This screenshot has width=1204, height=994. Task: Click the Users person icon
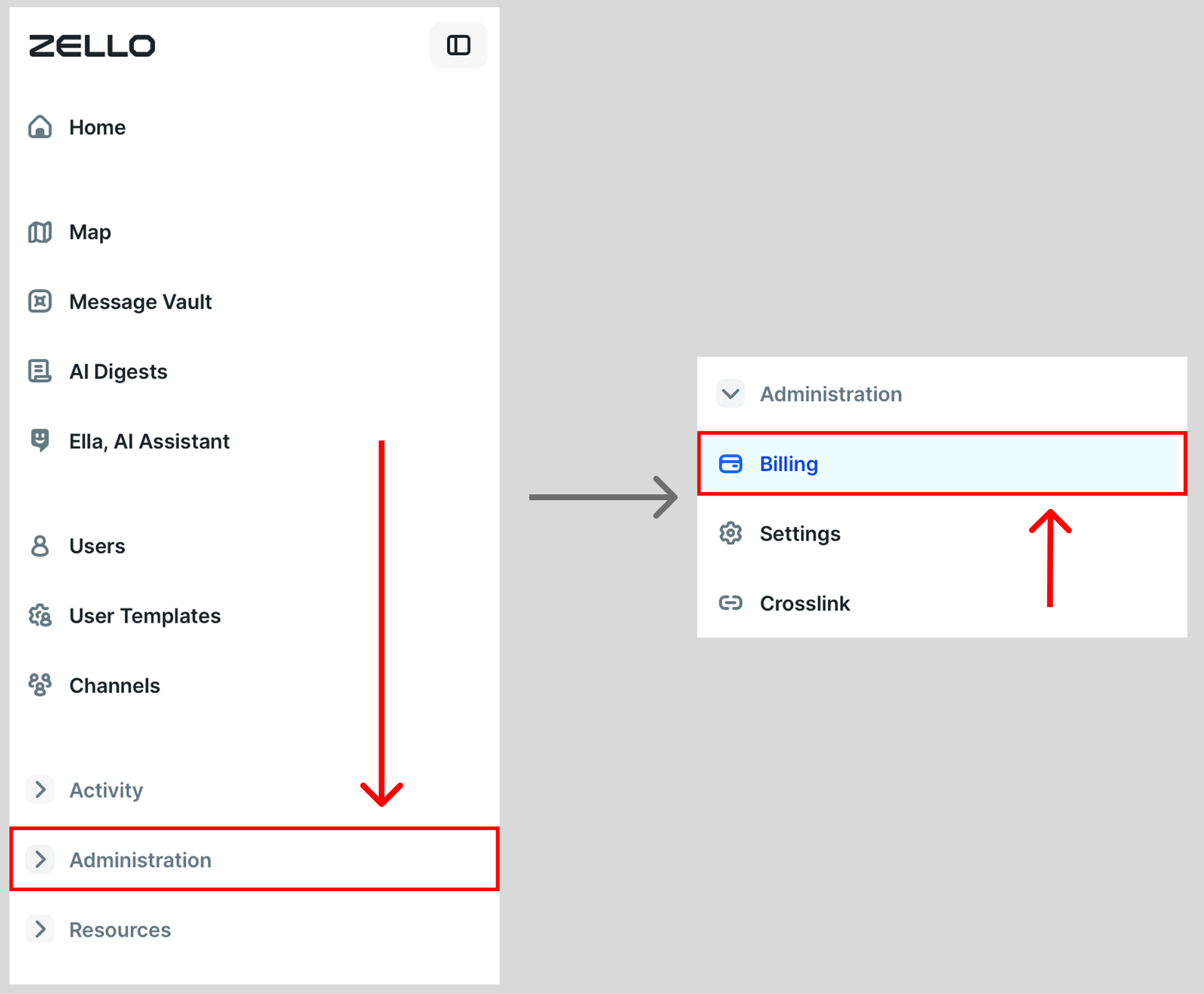click(40, 545)
